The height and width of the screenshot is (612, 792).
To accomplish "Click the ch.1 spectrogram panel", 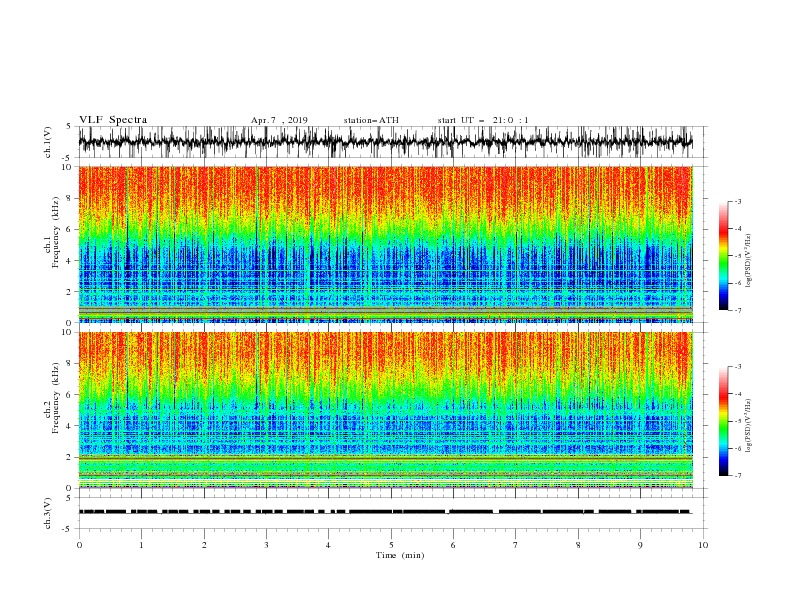I will click(x=385, y=244).
